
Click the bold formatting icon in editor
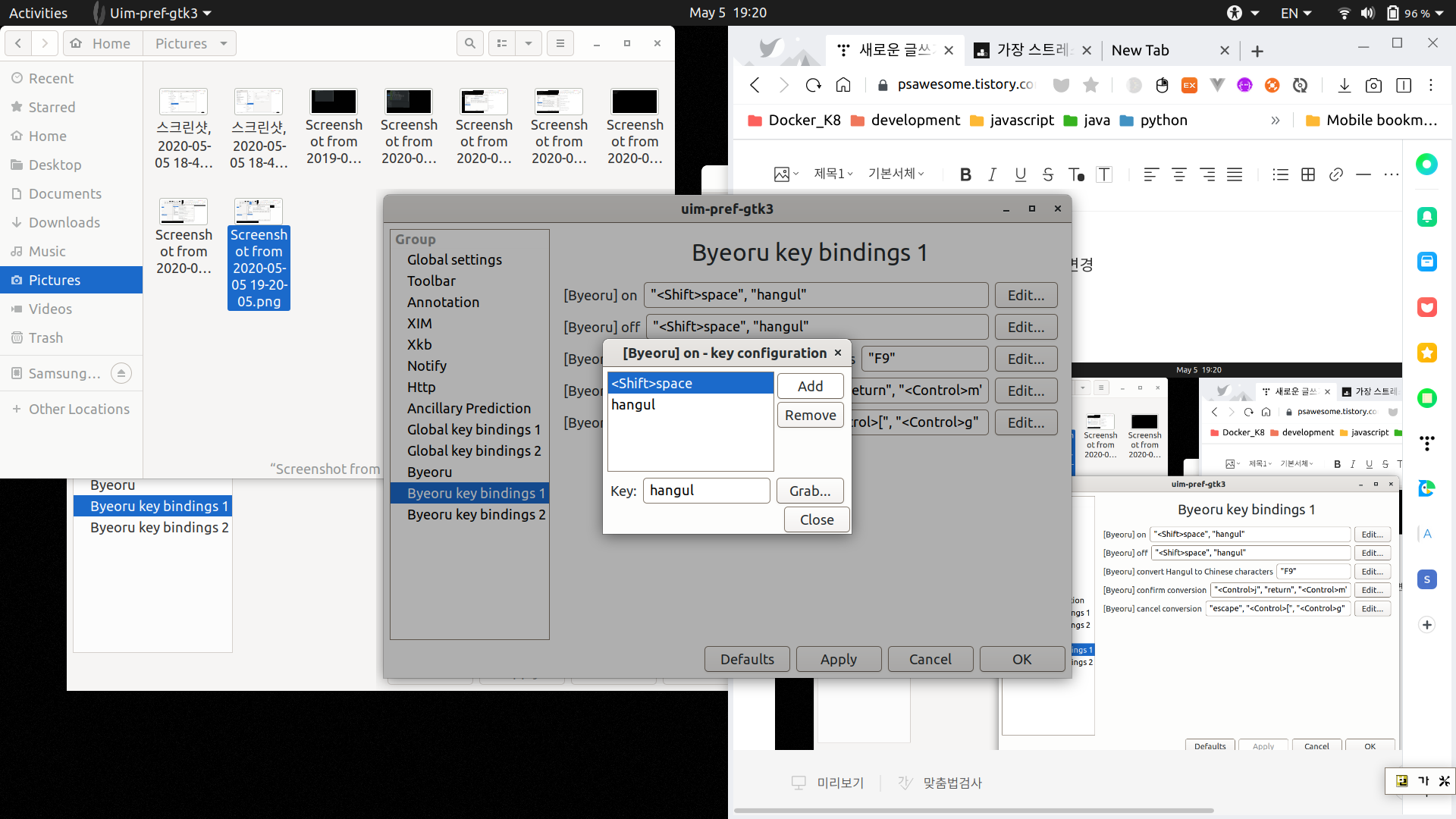[965, 174]
